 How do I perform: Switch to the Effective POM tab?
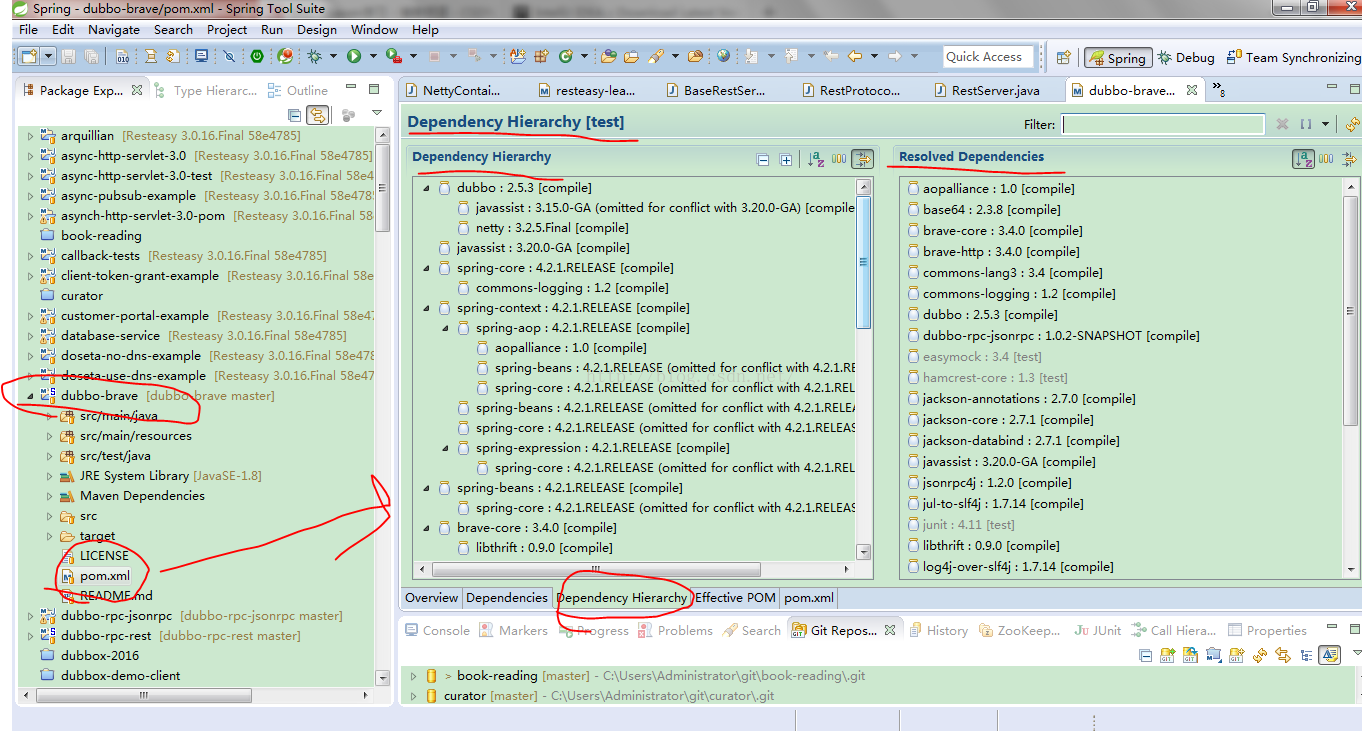[x=735, y=598]
